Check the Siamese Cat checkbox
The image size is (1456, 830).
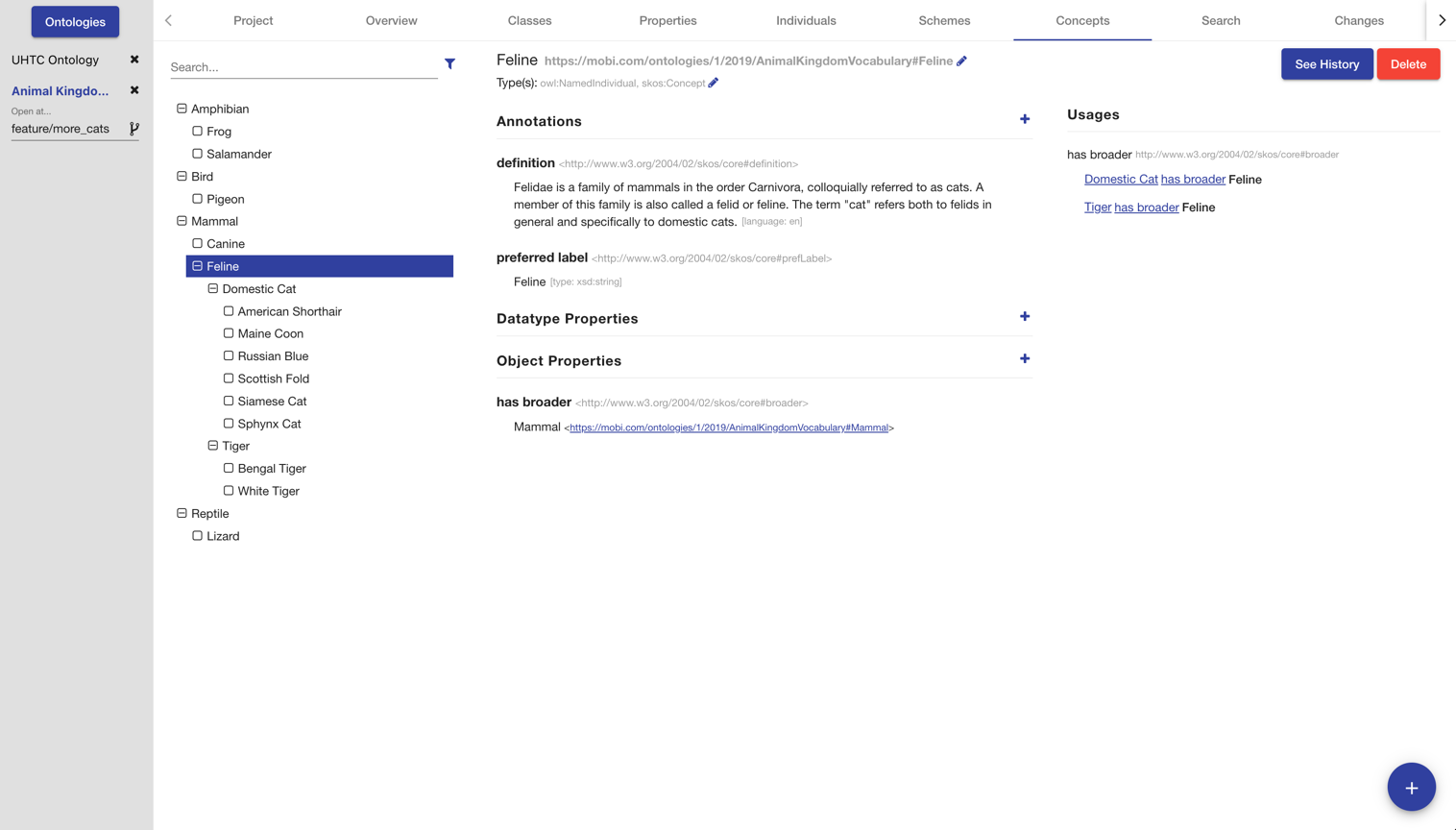229,401
